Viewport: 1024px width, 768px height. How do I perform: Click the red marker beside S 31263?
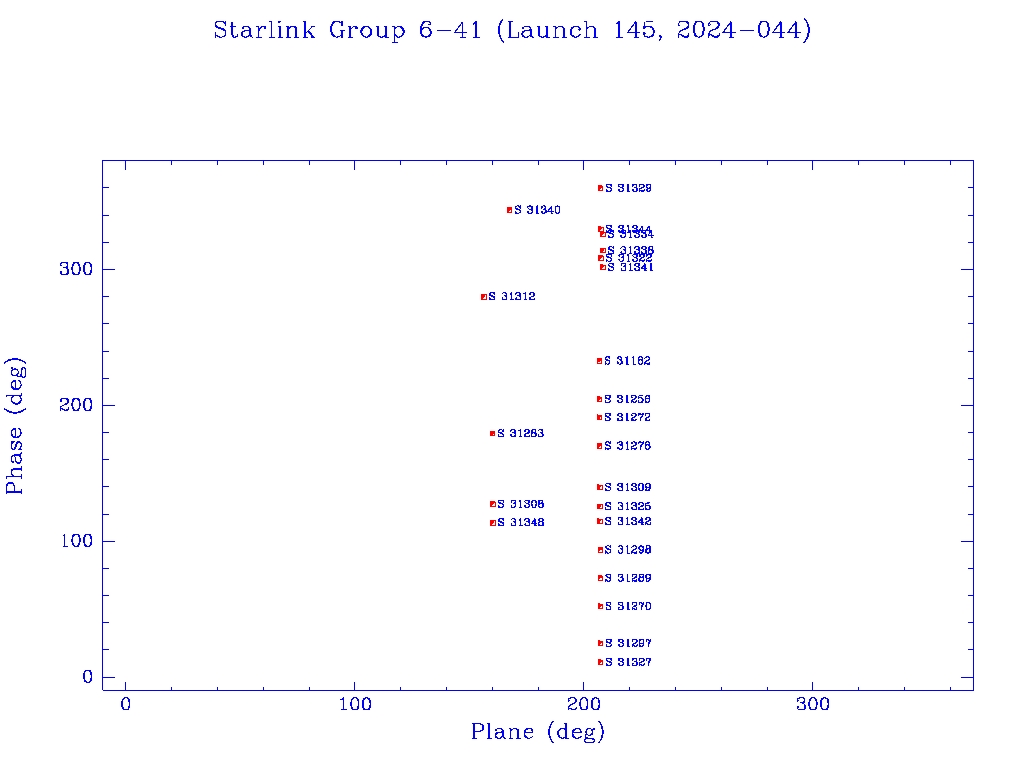[x=492, y=434]
